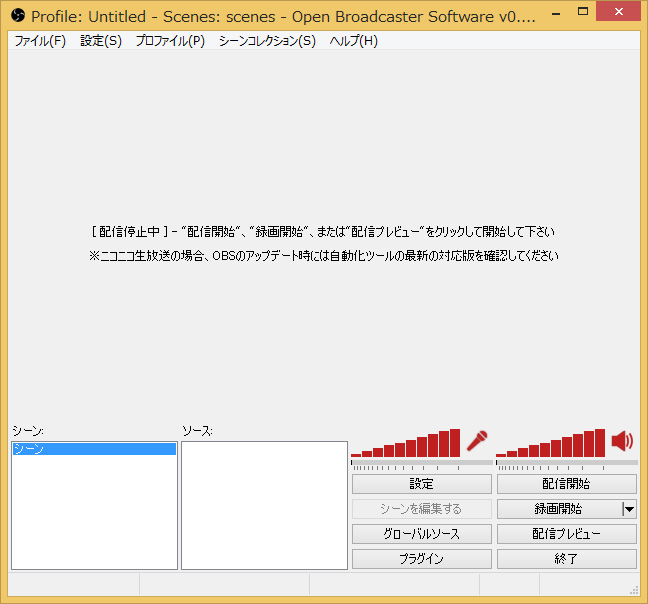Click the OBS logo in the title bar

(x=18, y=16)
